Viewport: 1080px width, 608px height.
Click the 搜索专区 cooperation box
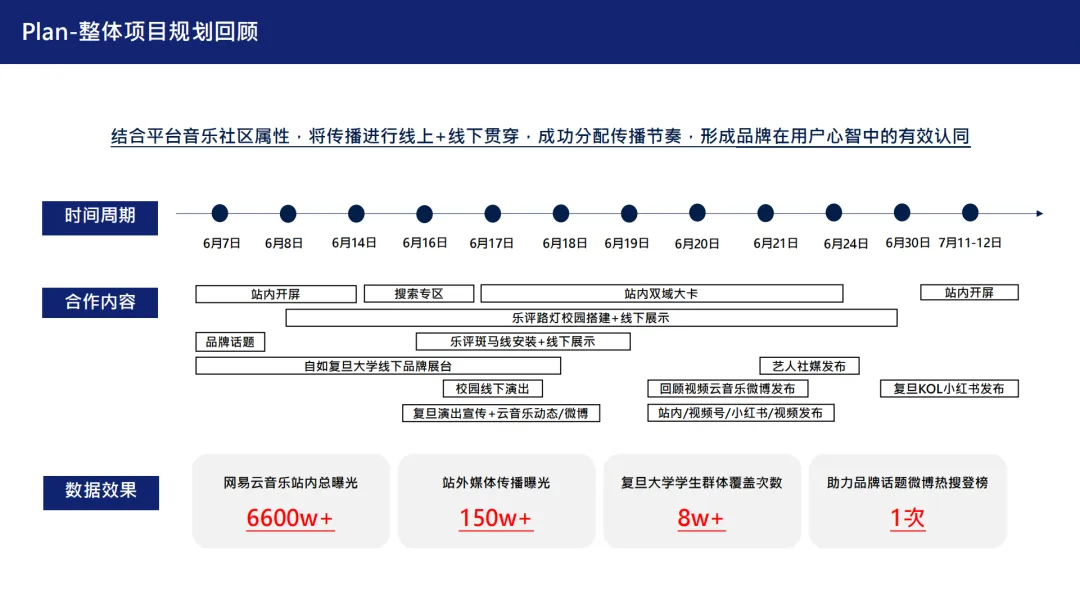click(x=419, y=293)
